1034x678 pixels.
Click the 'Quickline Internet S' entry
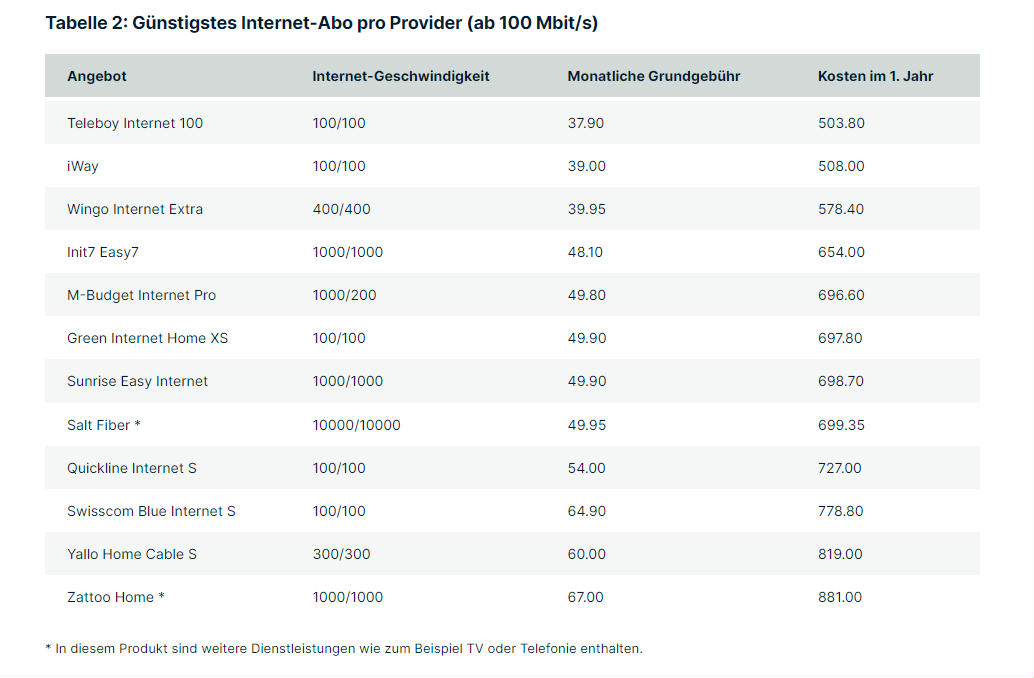[x=132, y=468]
